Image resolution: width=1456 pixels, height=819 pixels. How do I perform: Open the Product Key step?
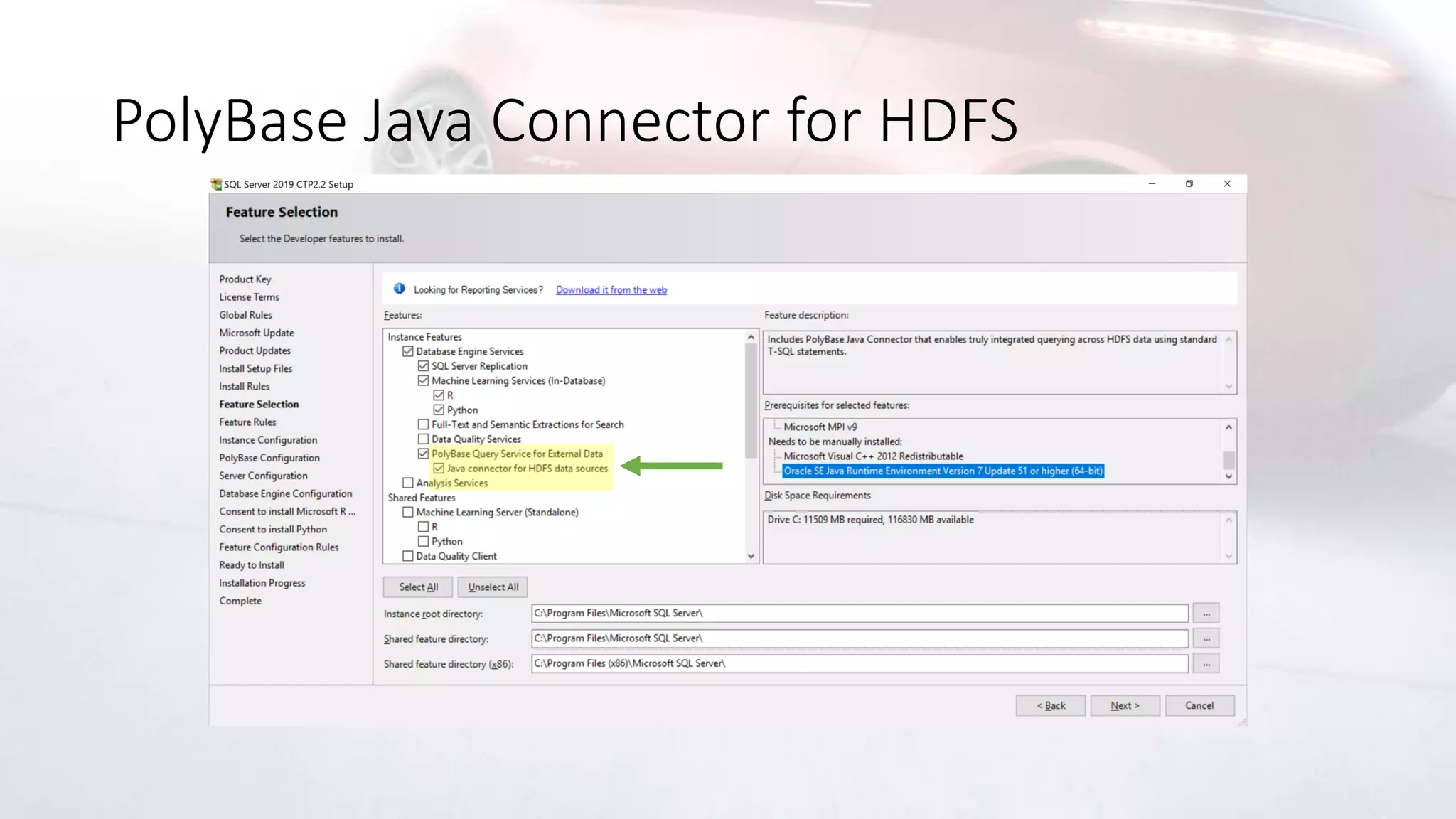[245, 279]
